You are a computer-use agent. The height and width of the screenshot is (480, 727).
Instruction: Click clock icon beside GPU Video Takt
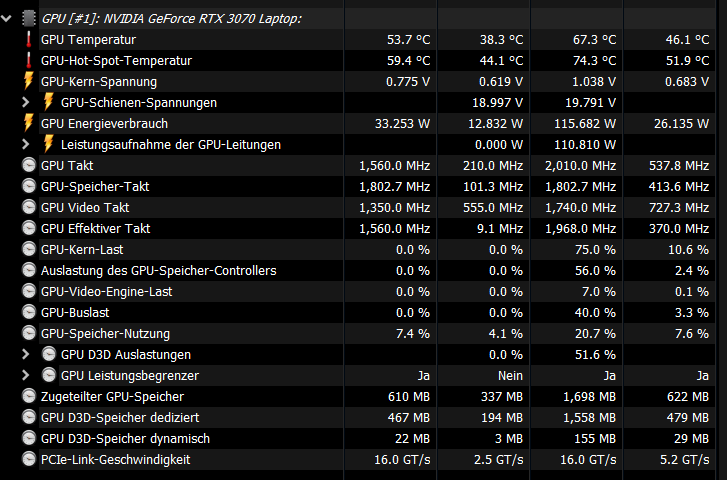(x=29, y=207)
